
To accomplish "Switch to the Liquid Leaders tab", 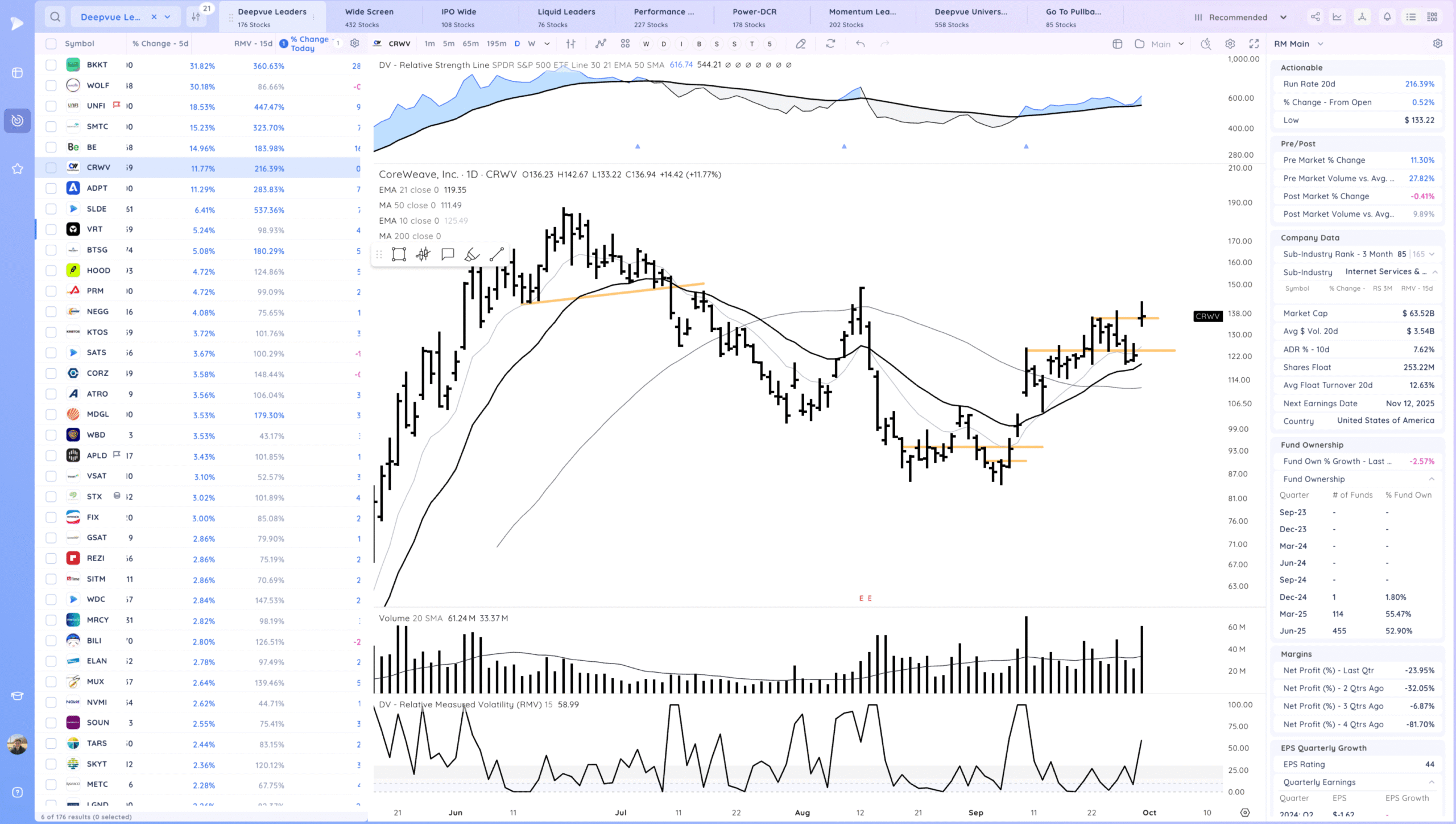I will [x=566, y=17].
